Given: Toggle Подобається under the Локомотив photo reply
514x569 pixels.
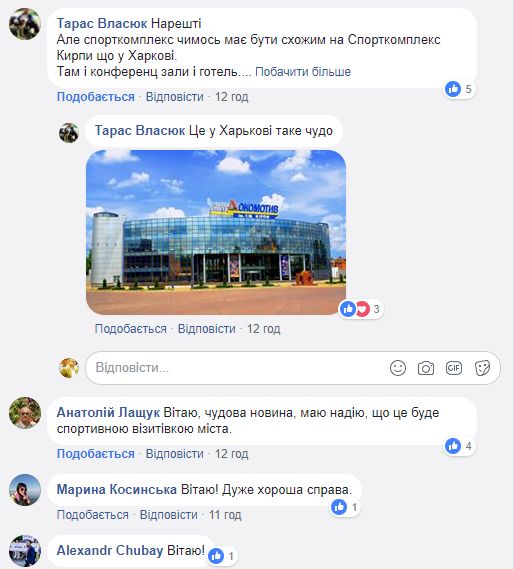Looking at the screenshot, I should [x=131, y=329].
